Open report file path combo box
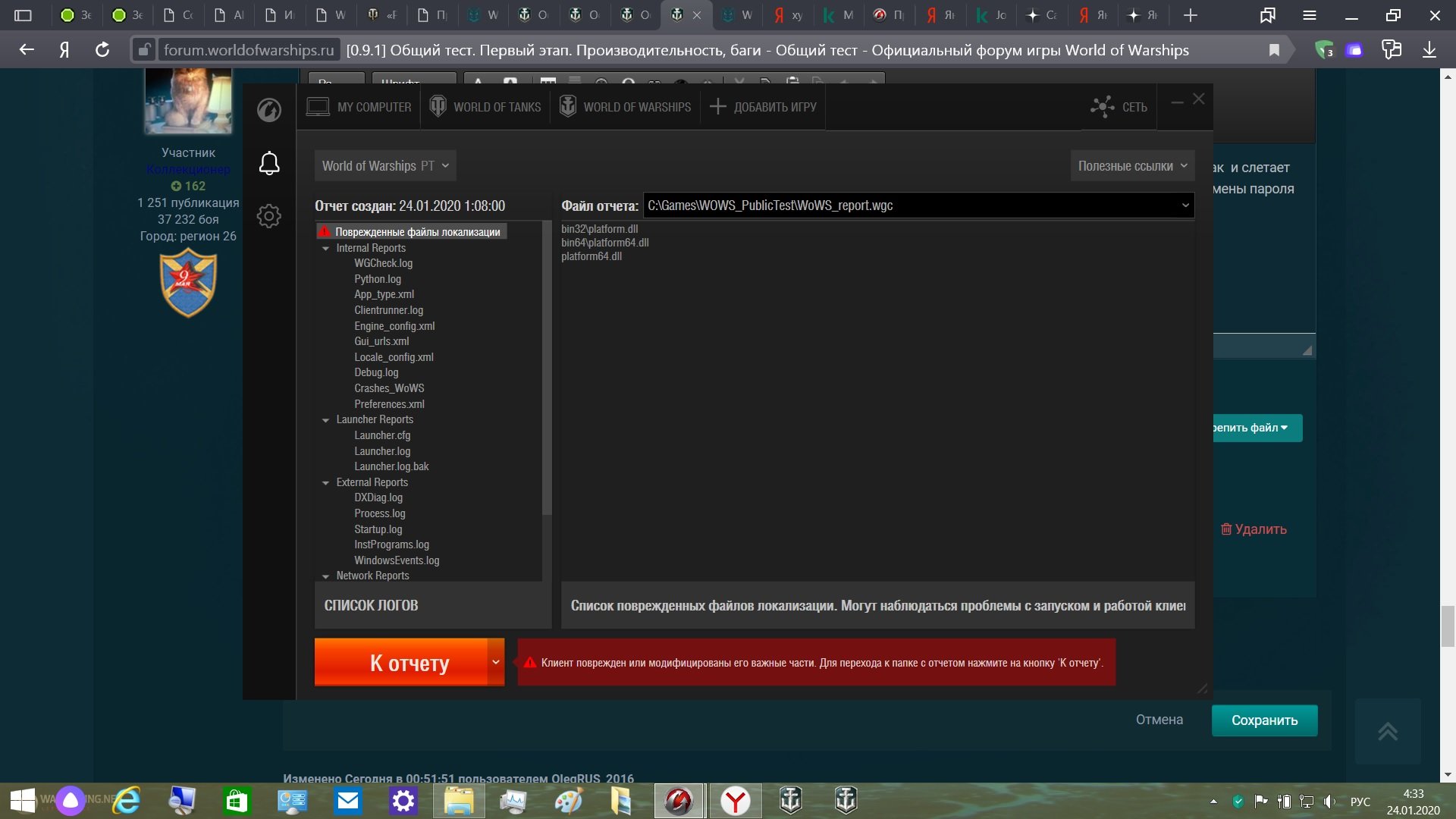The image size is (1456, 819). pyautogui.click(x=918, y=206)
